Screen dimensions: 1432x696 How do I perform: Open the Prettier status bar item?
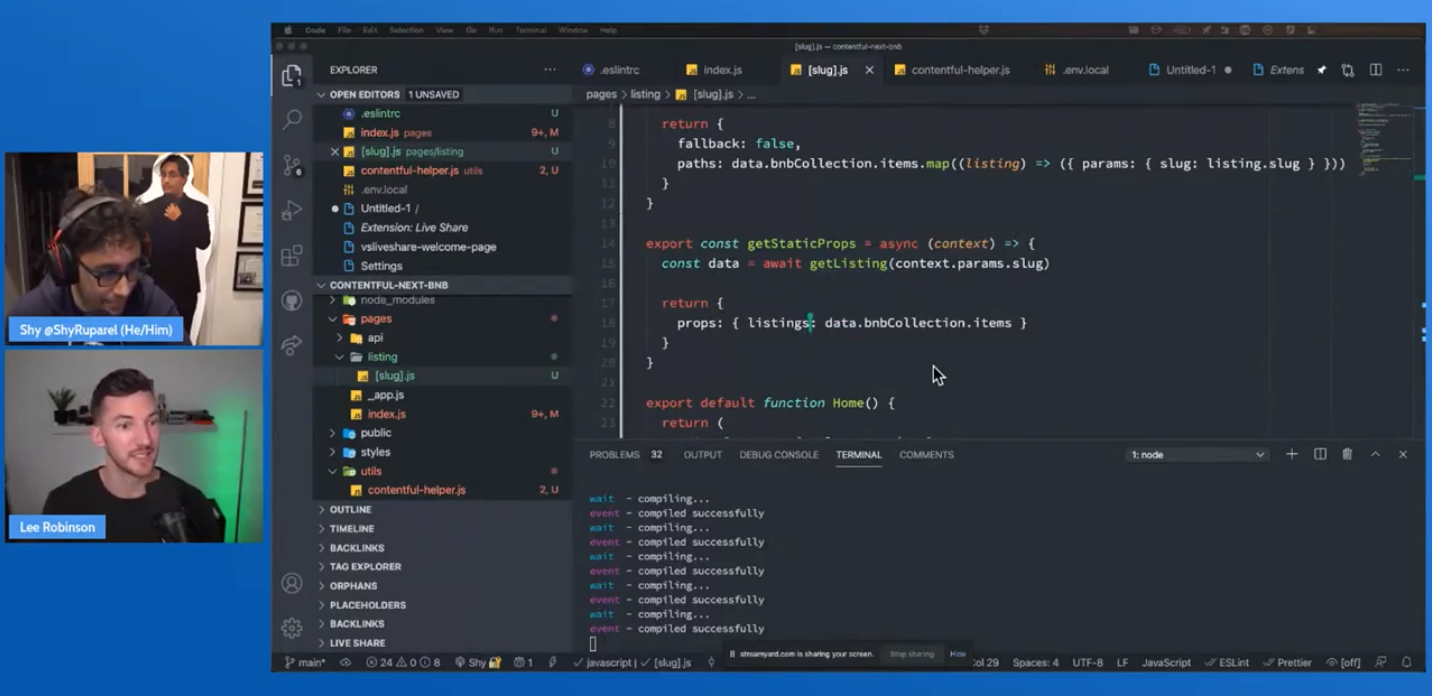click(x=1286, y=662)
